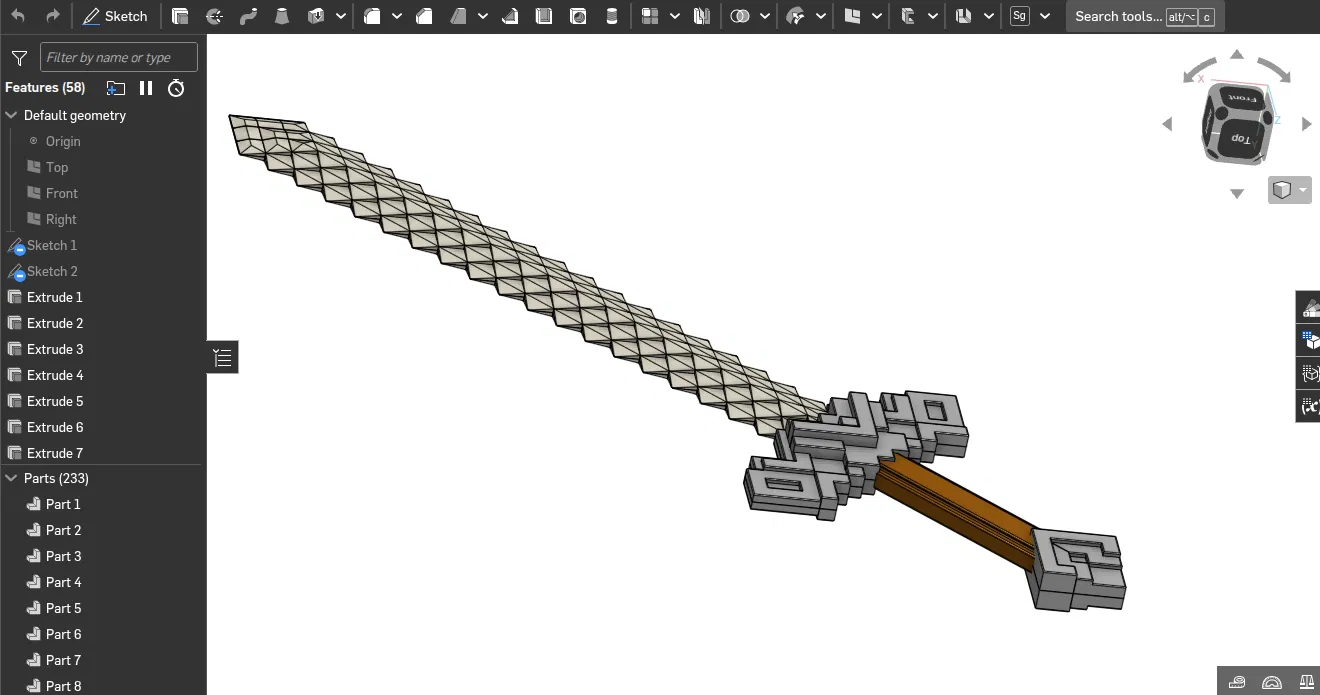Collapse the Parts (233) list
This screenshot has height=695, width=1320.
(12, 478)
